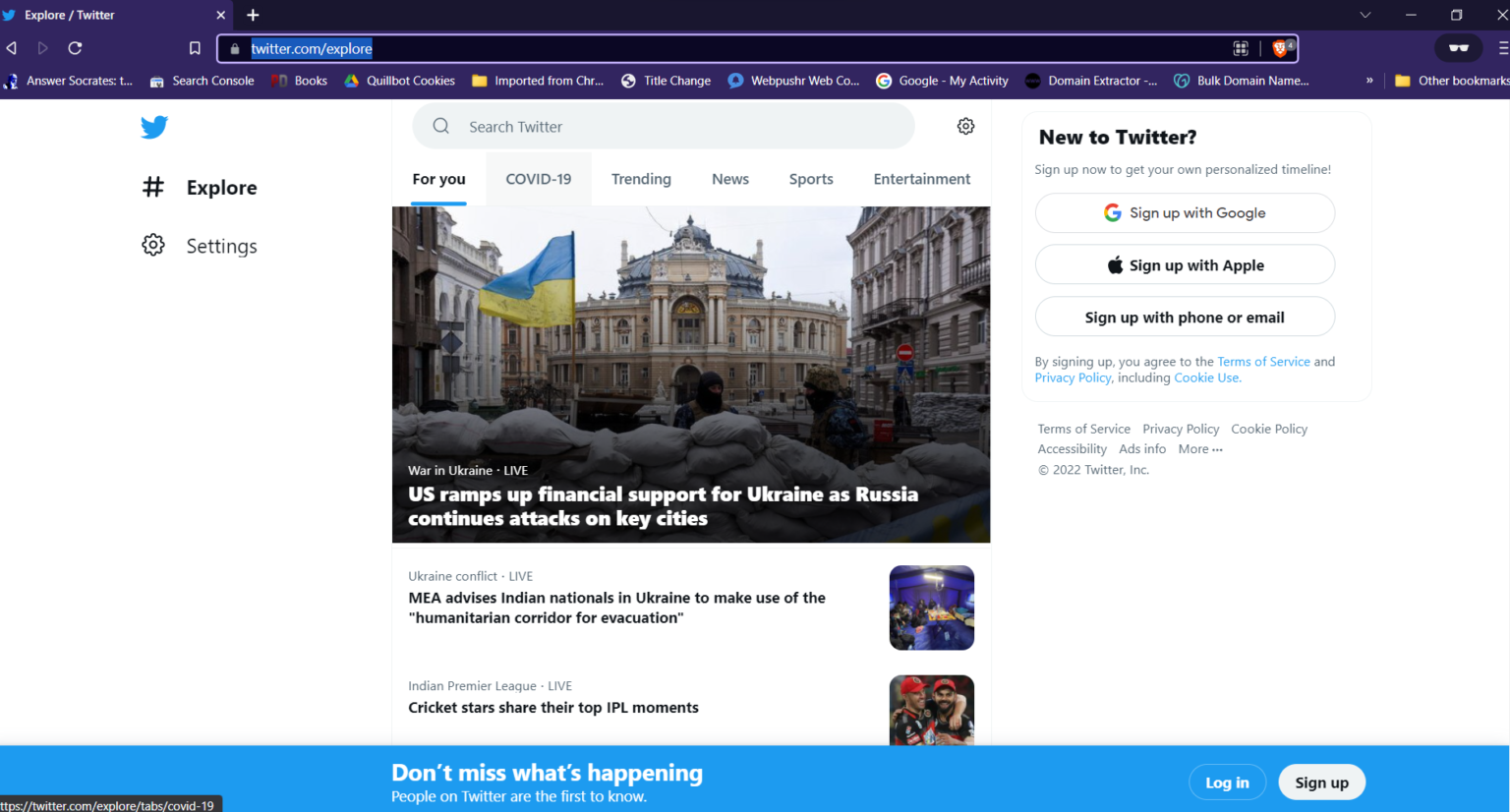Select the For you tab
Screen dimensions: 1510x812
[x=438, y=179]
